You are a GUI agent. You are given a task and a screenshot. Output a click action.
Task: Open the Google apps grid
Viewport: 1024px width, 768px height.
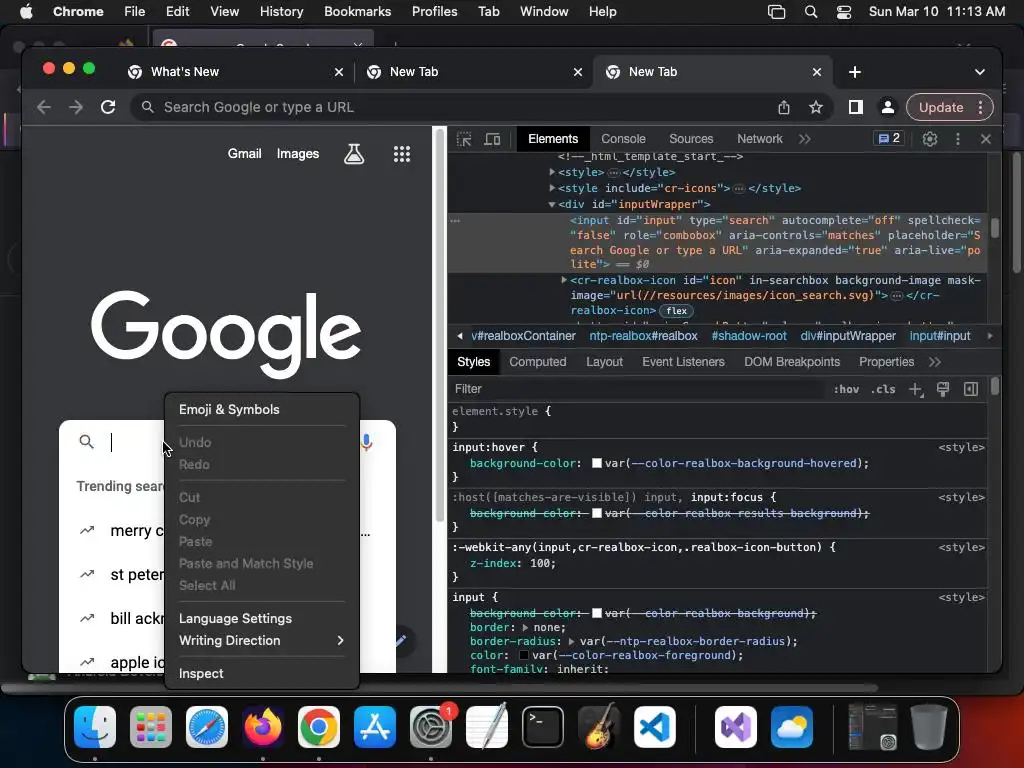[402, 154]
